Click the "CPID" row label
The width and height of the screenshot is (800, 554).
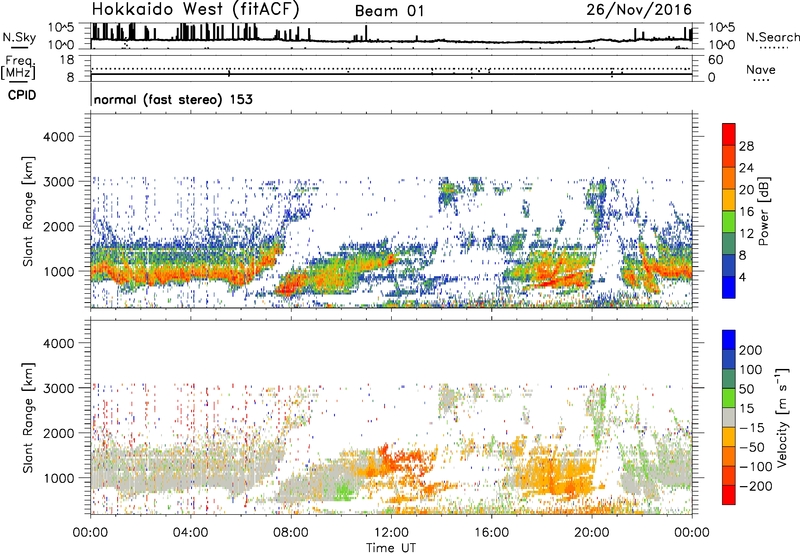(x=22, y=95)
